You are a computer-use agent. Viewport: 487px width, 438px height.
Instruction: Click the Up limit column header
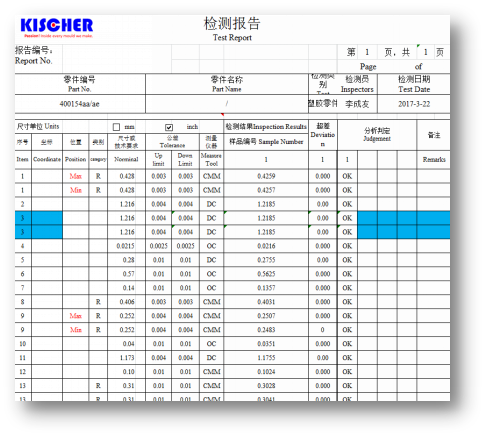[x=158, y=159]
